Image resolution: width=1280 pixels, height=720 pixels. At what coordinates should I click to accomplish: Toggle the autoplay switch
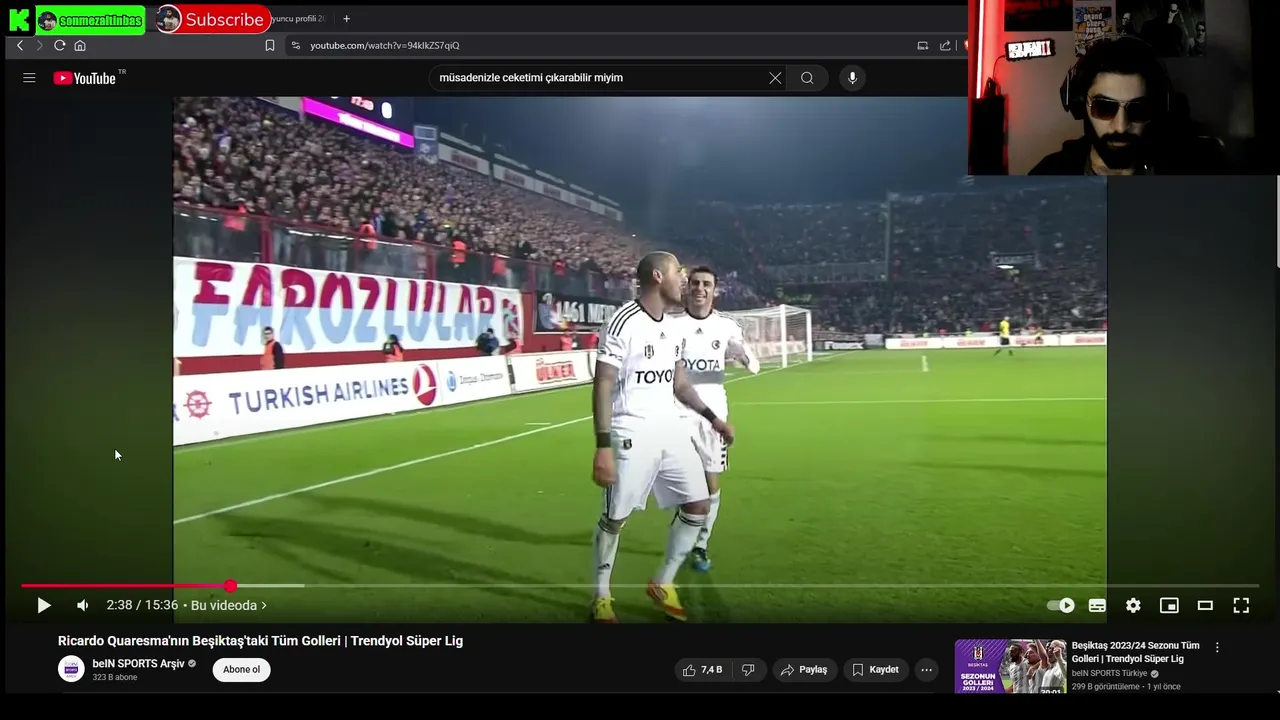click(x=1061, y=605)
